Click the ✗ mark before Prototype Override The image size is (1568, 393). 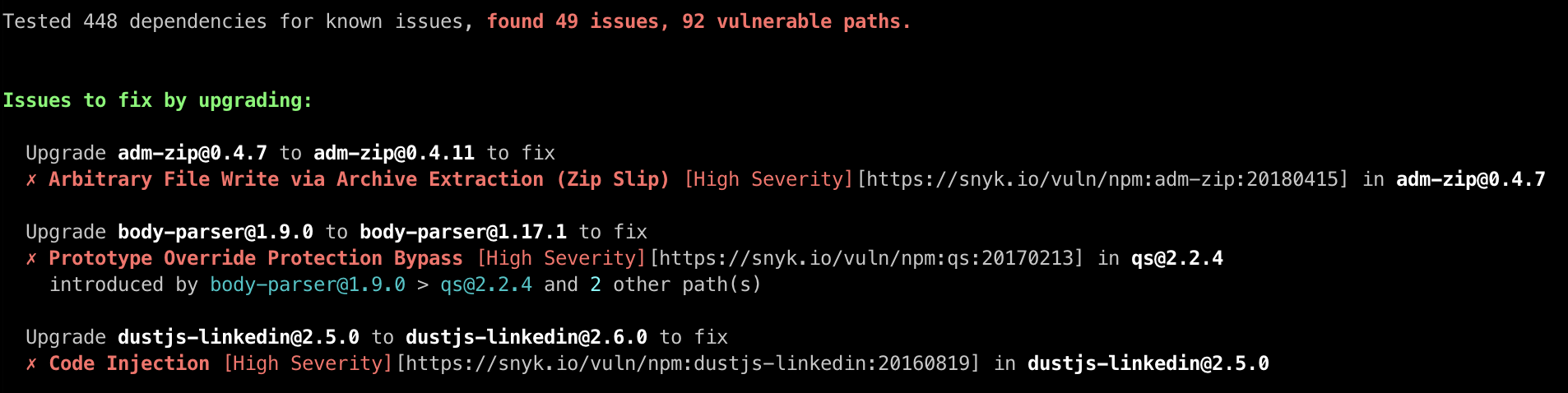tap(31, 259)
